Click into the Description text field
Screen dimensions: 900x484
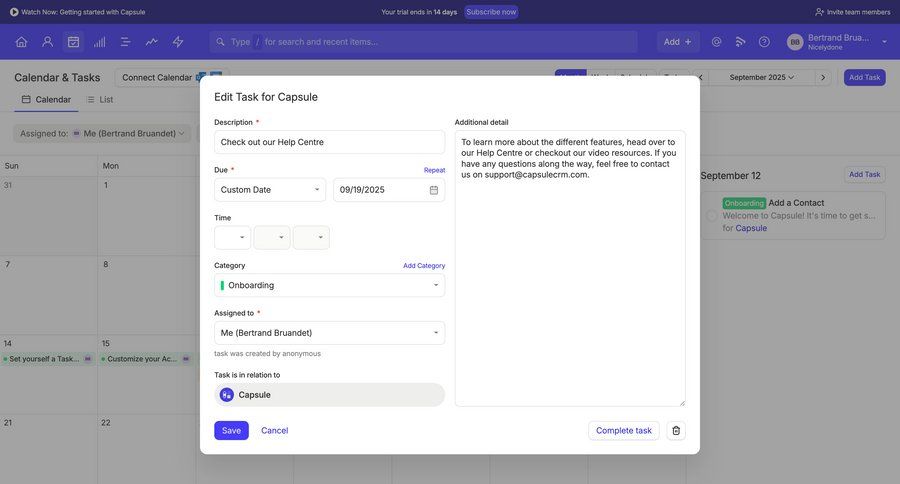[329, 142]
